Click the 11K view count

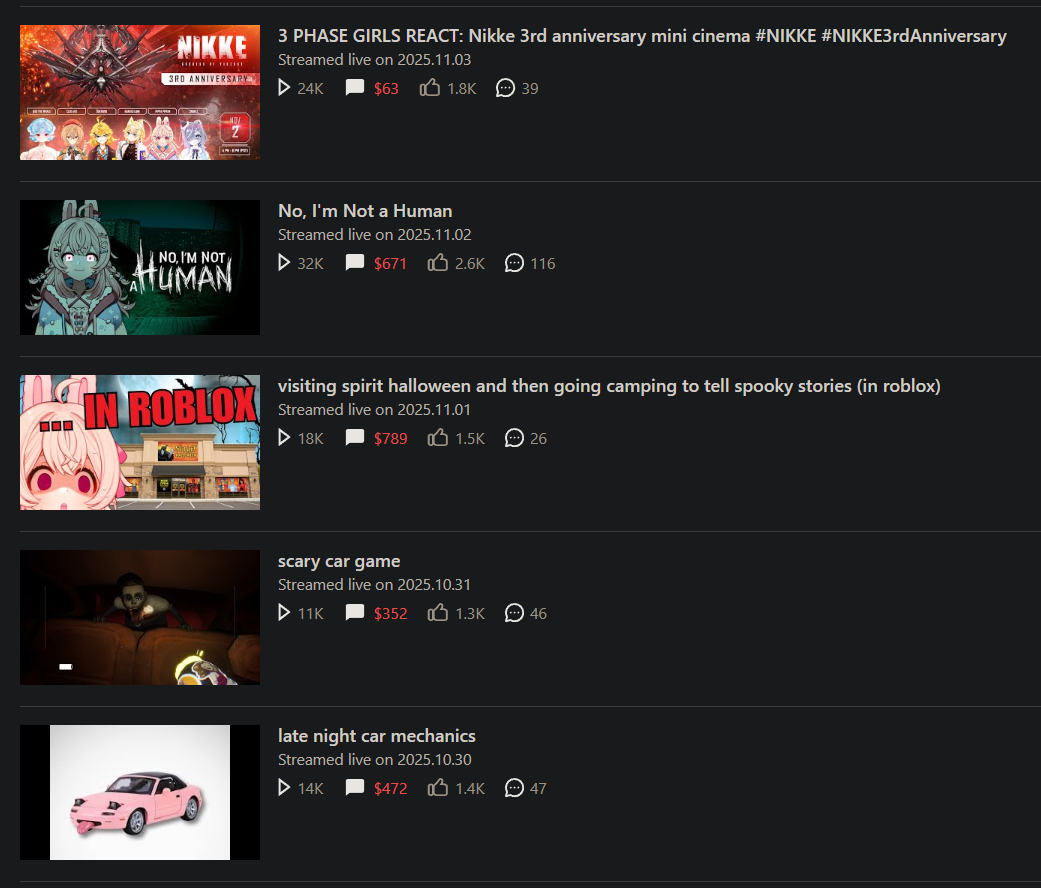[x=310, y=613]
